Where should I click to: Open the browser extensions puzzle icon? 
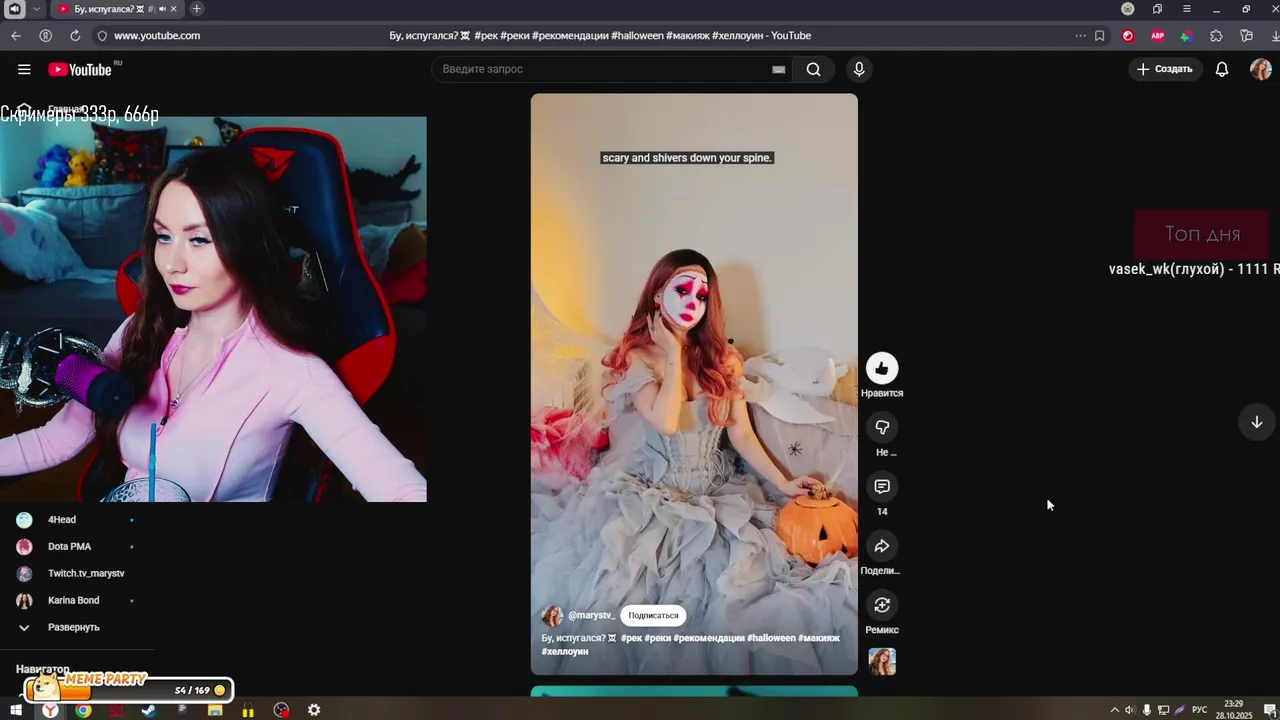[1216, 35]
